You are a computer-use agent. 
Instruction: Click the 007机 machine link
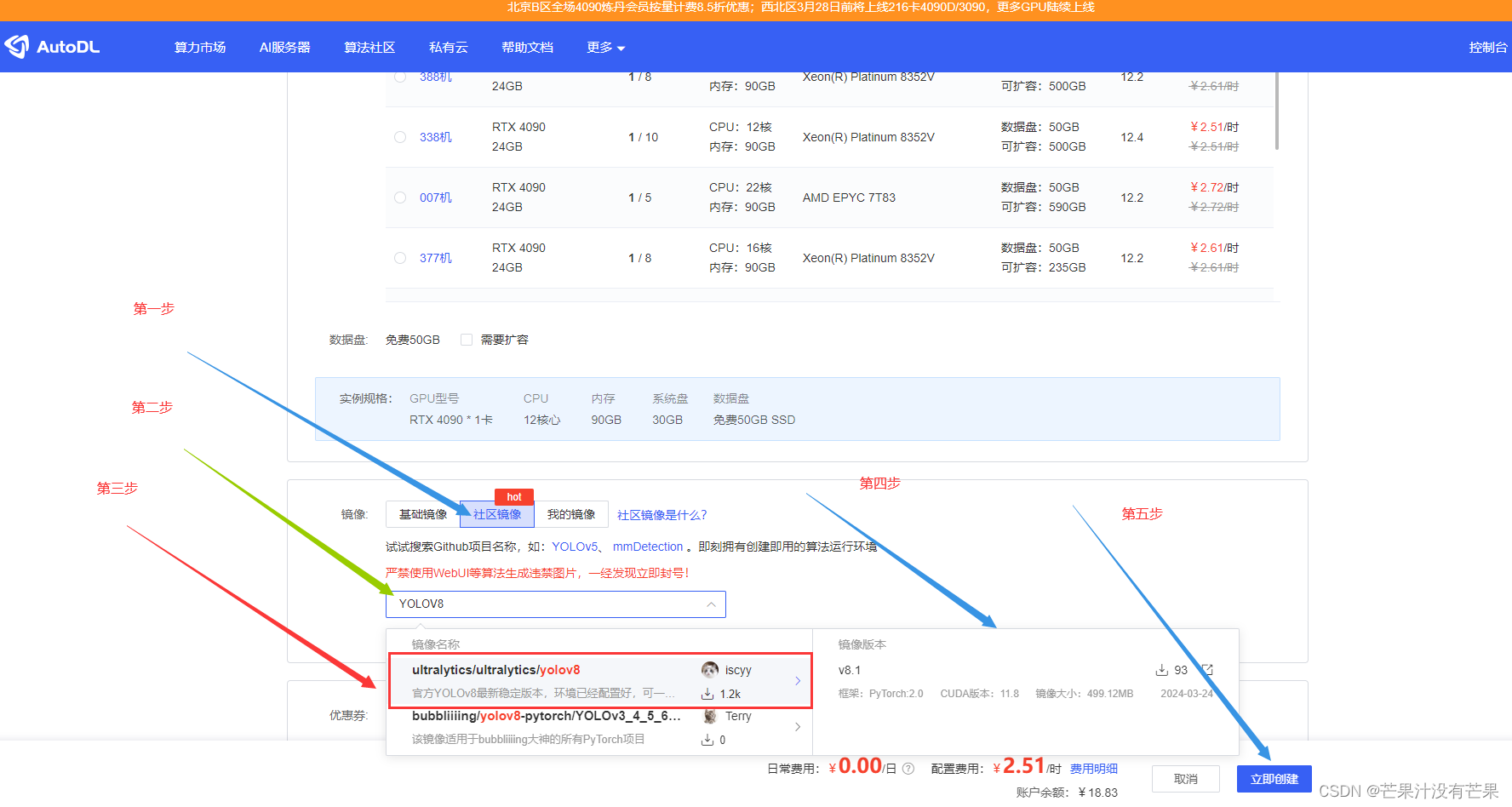tap(436, 197)
